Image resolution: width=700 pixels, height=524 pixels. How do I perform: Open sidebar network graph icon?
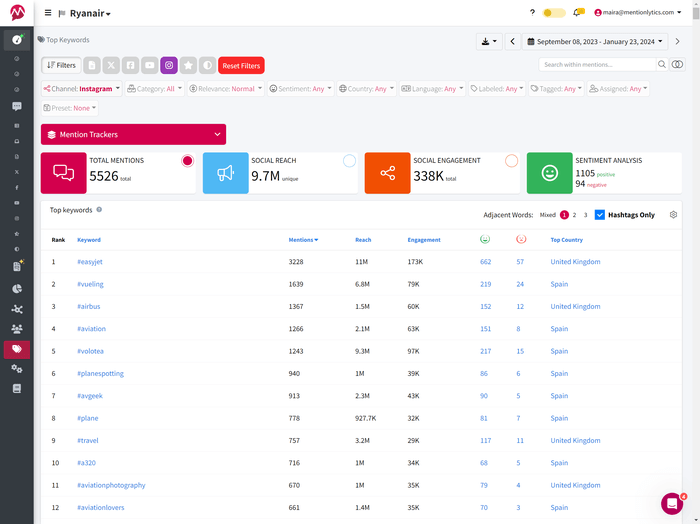pyautogui.click(x=17, y=309)
